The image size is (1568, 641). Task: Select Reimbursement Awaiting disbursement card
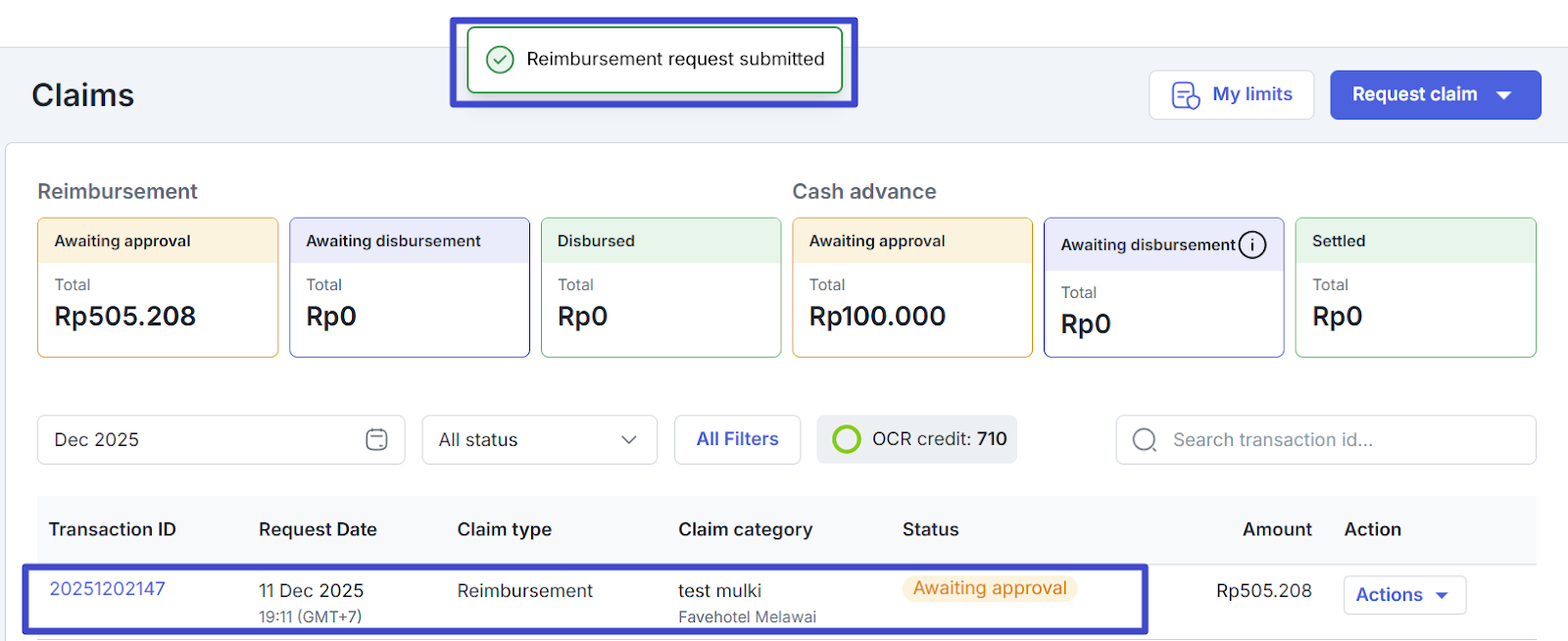pyautogui.click(x=409, y=287)
